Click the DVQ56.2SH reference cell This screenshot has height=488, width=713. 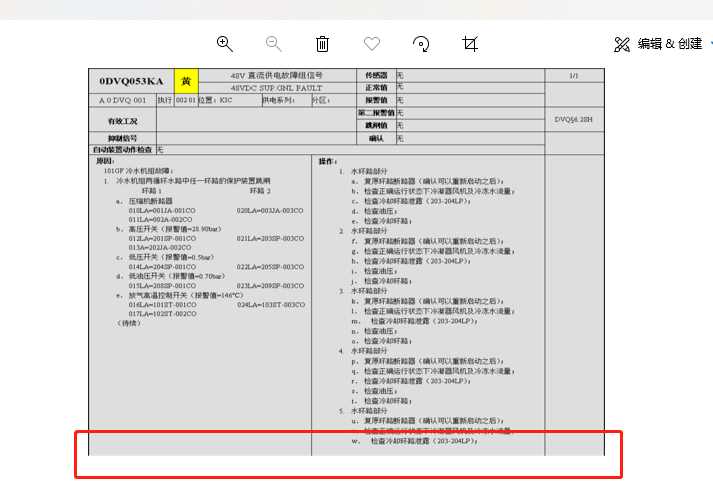point(574,118)
